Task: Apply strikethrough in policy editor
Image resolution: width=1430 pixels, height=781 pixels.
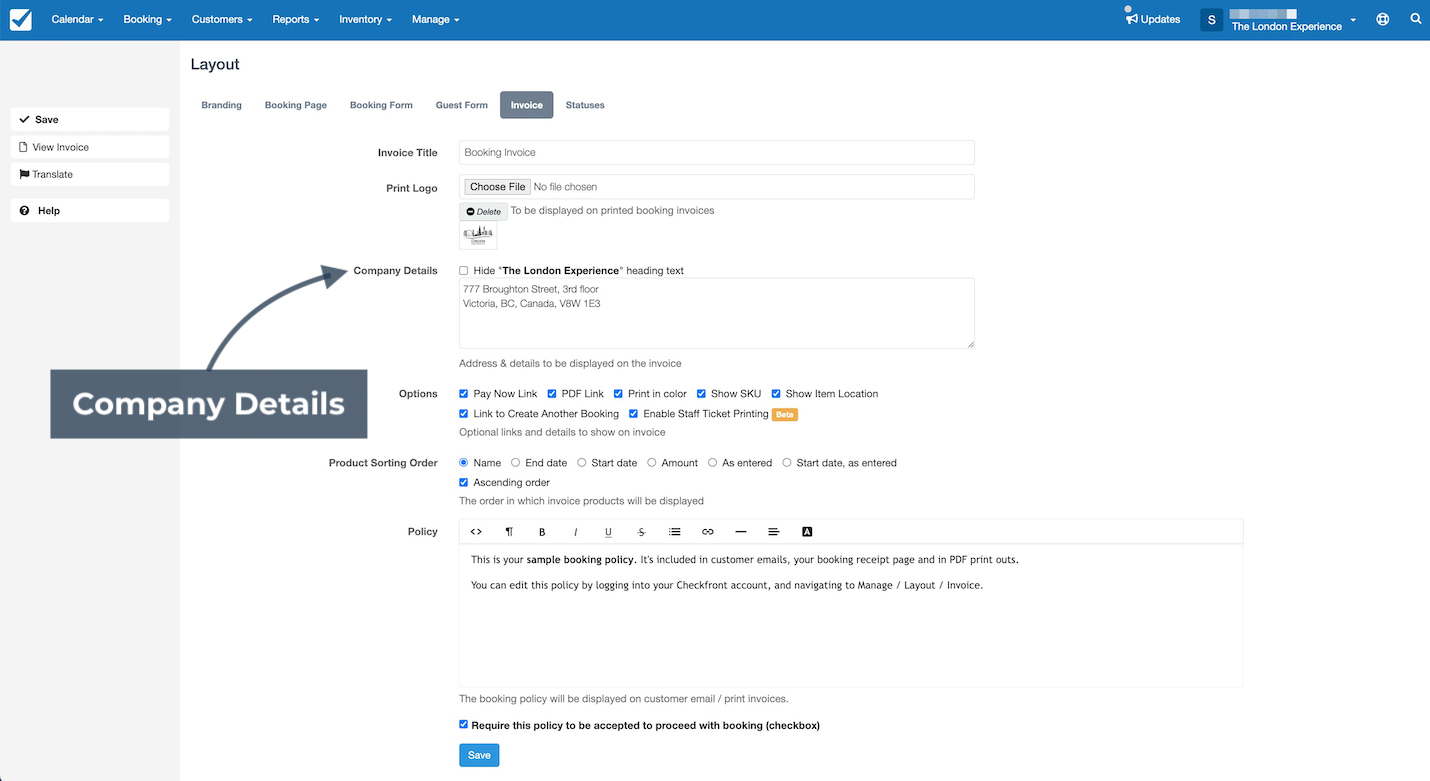Action: (641, 532)
